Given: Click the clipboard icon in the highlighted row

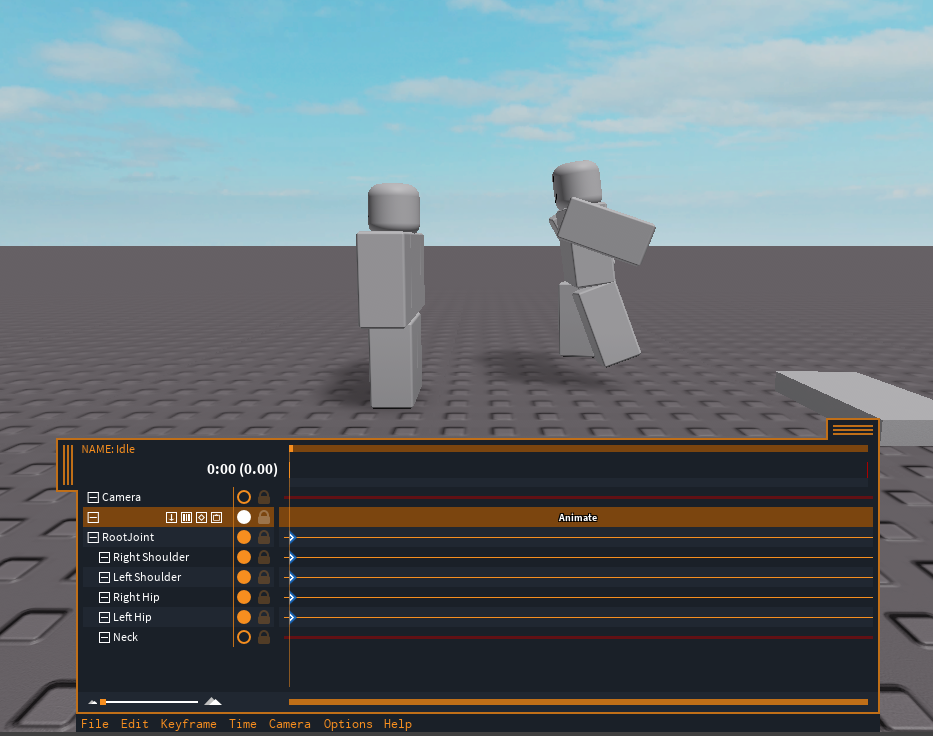Looking at the screenshot, I should coord(217,518).
